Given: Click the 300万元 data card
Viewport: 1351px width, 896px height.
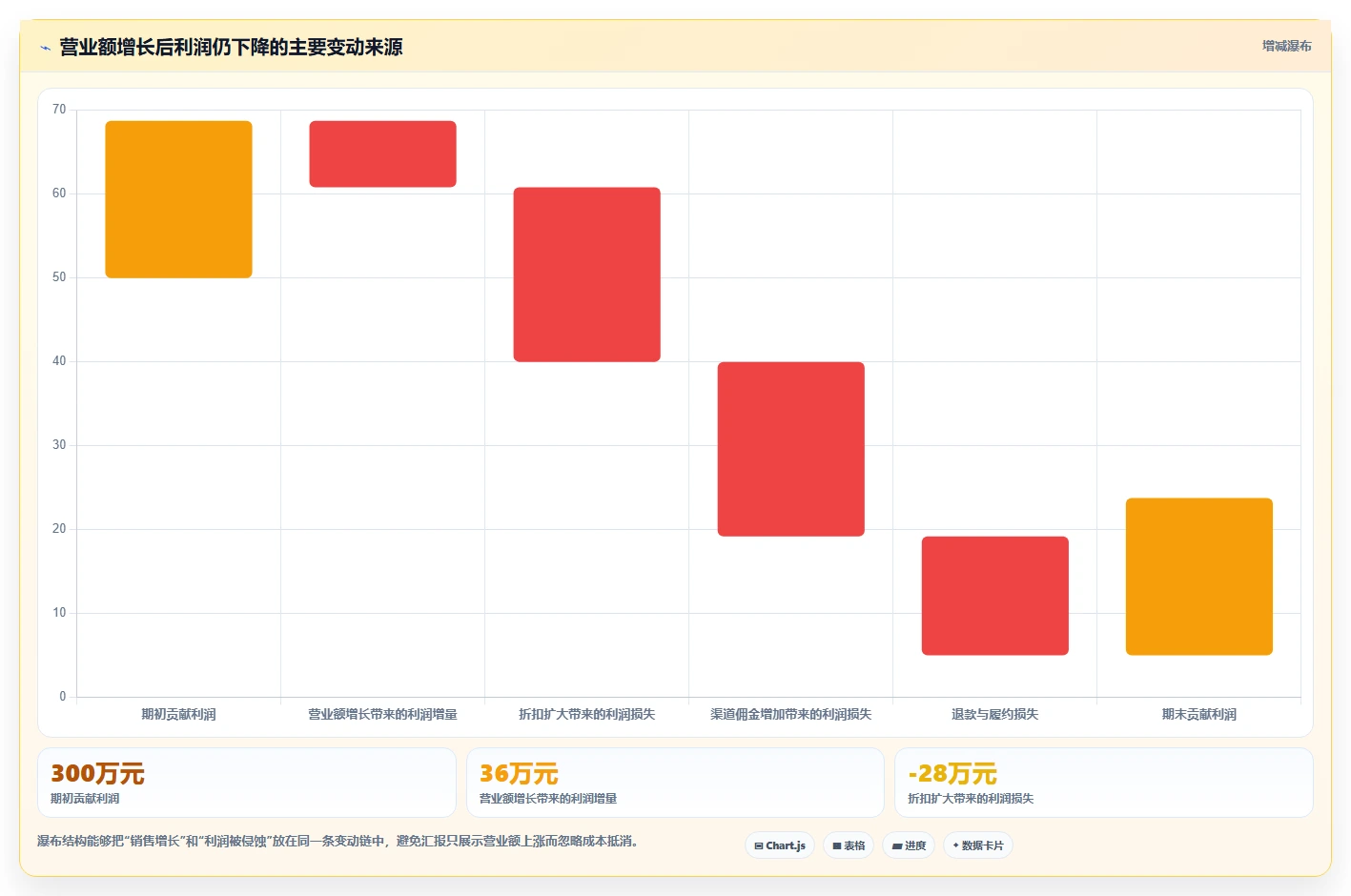Looking at the screenshot, I should click(x=247, y=783).
